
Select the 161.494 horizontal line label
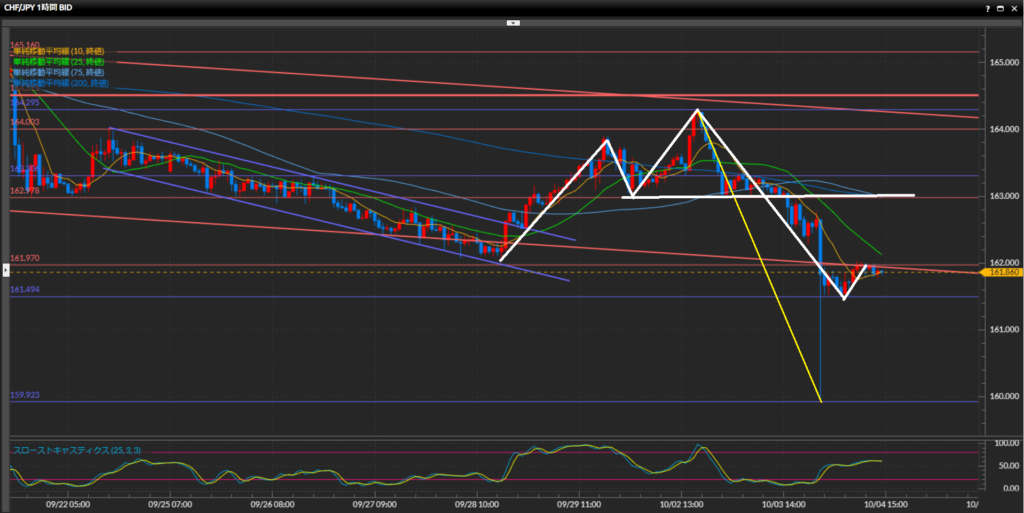[25, 290]
